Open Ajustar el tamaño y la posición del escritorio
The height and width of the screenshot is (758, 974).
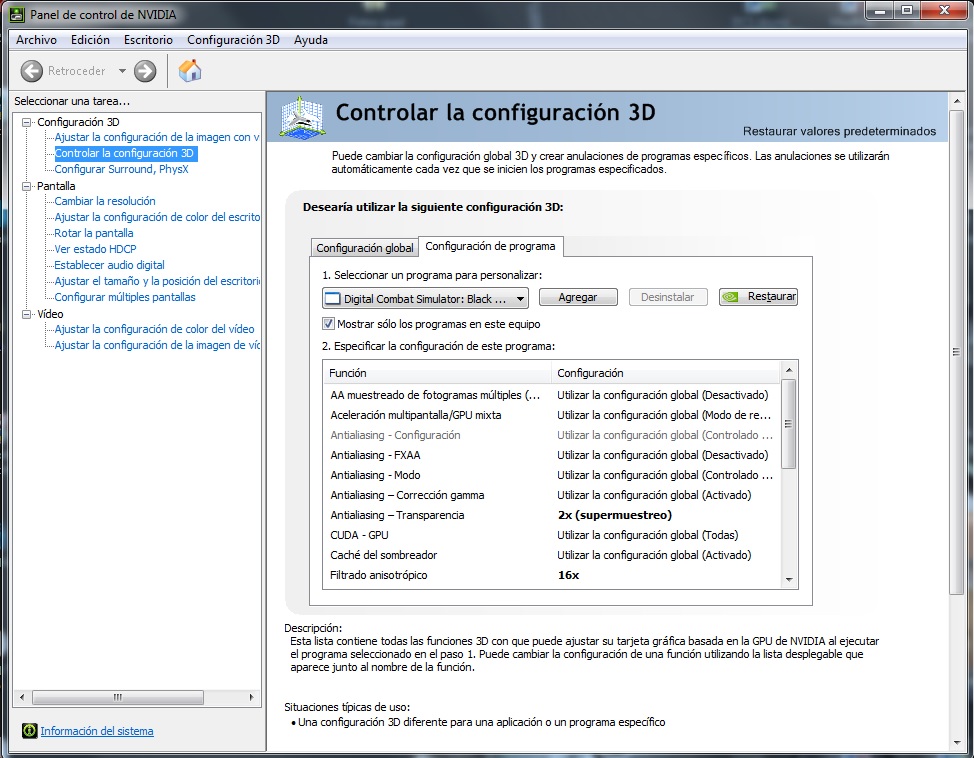[x=157, y=281]
